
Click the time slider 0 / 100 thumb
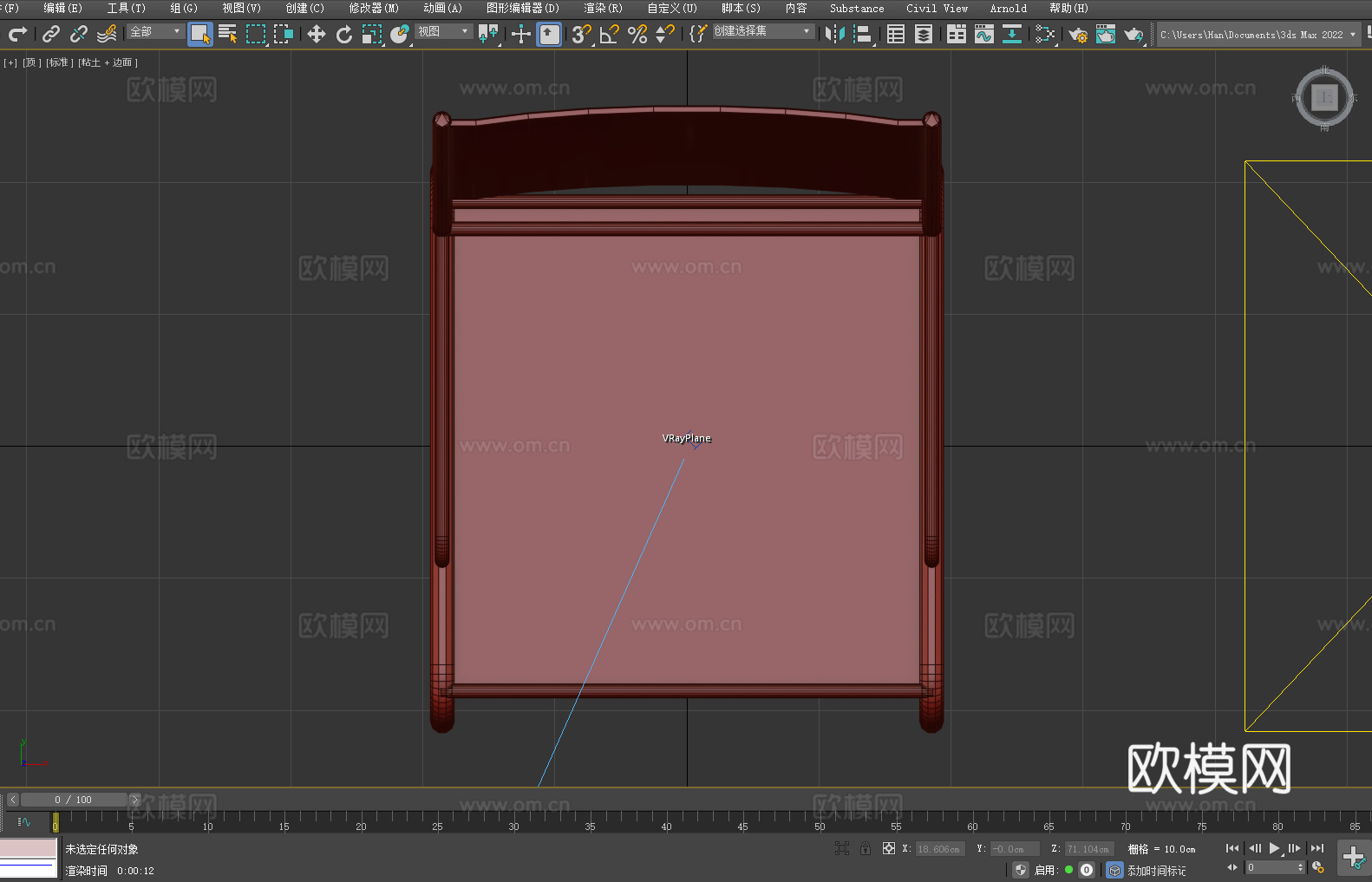tap(74, 800)
